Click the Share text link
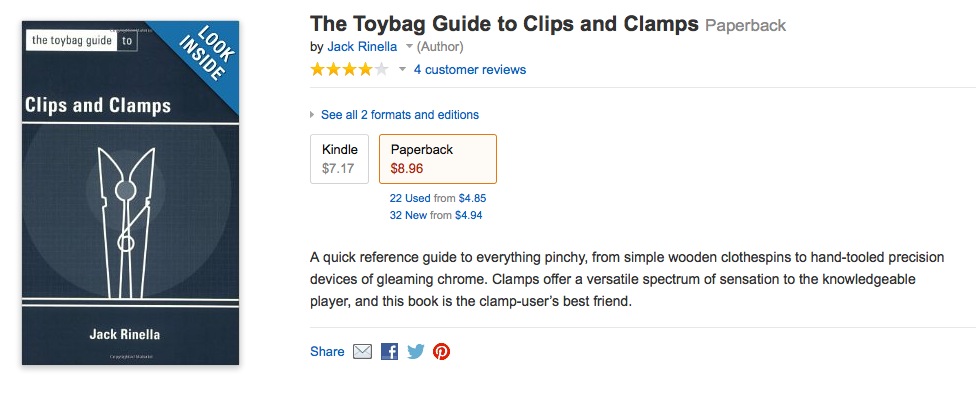The height and width of the screenshot is (393, 976). click(327, 352)
